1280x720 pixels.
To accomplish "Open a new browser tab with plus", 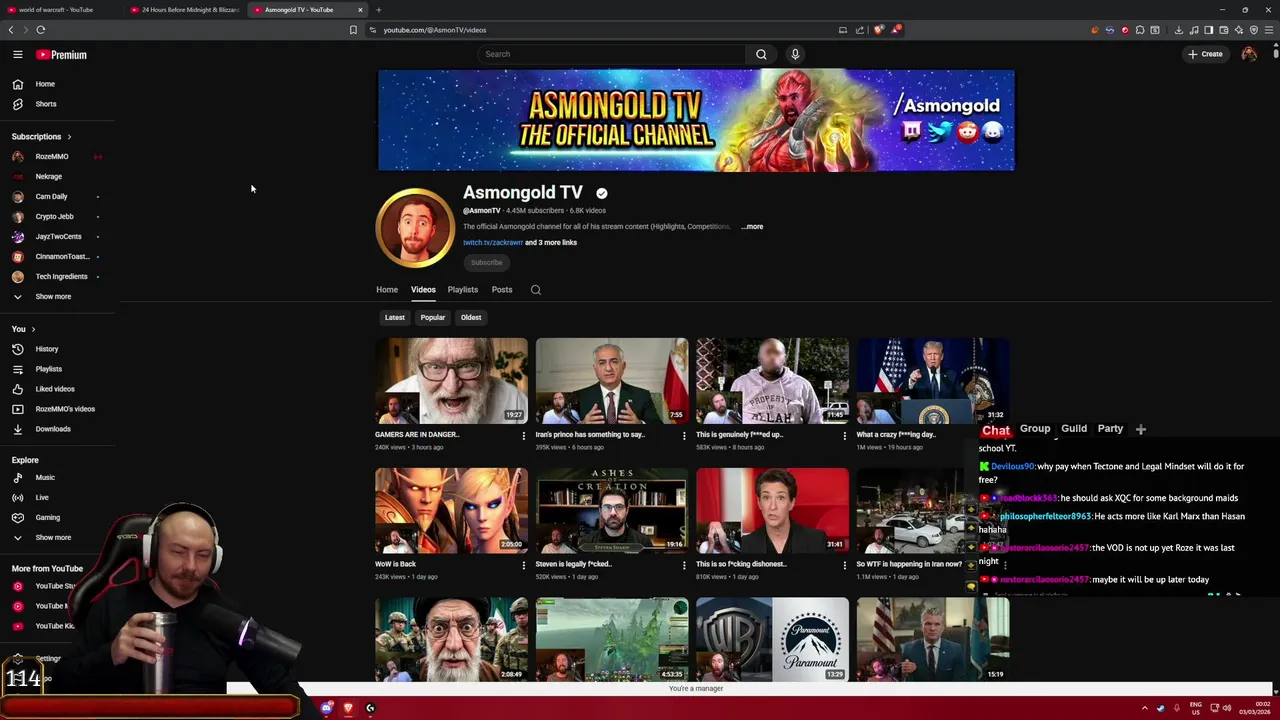I will point(378,10).
